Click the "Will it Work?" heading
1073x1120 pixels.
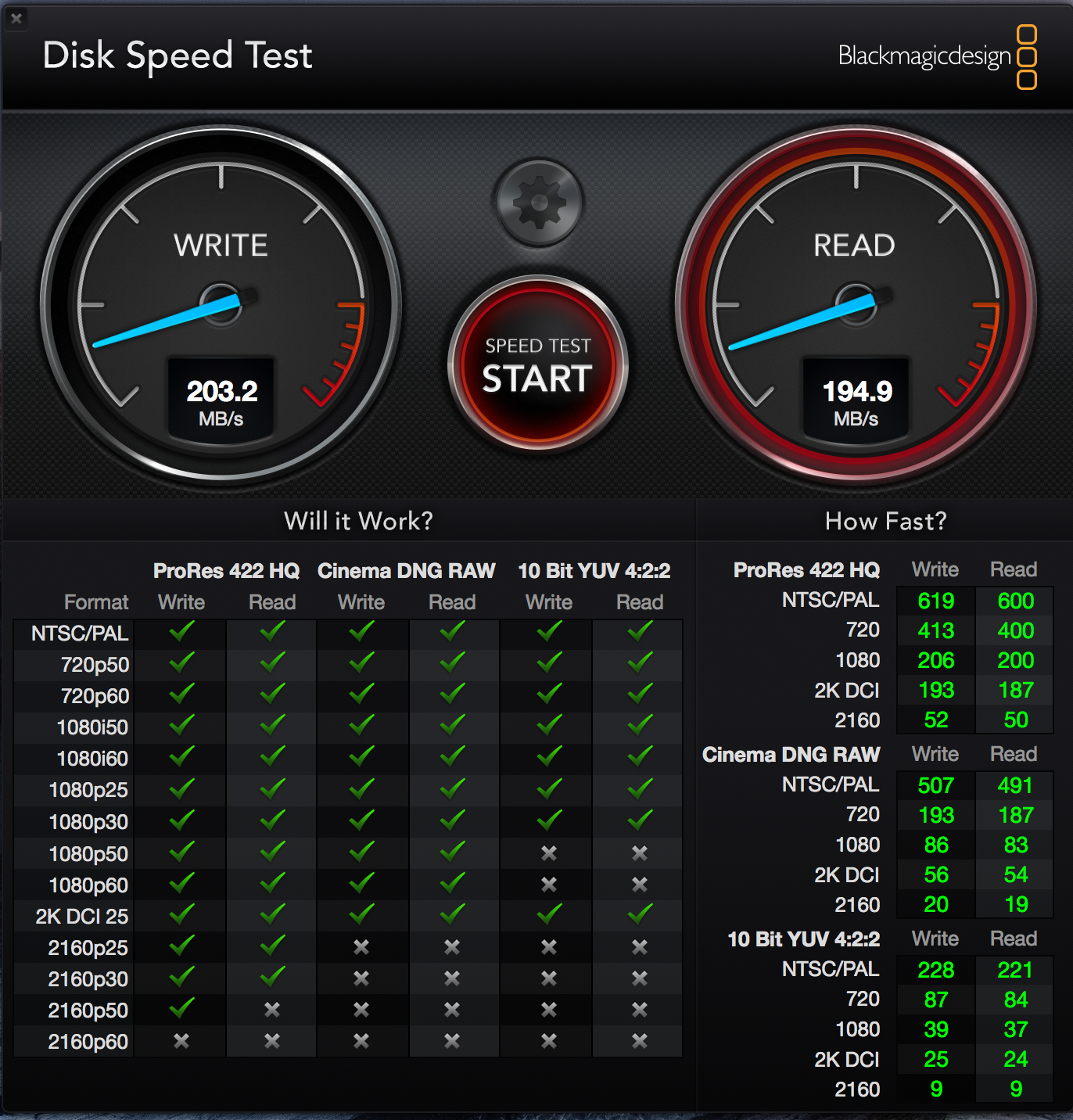point(358,521)
